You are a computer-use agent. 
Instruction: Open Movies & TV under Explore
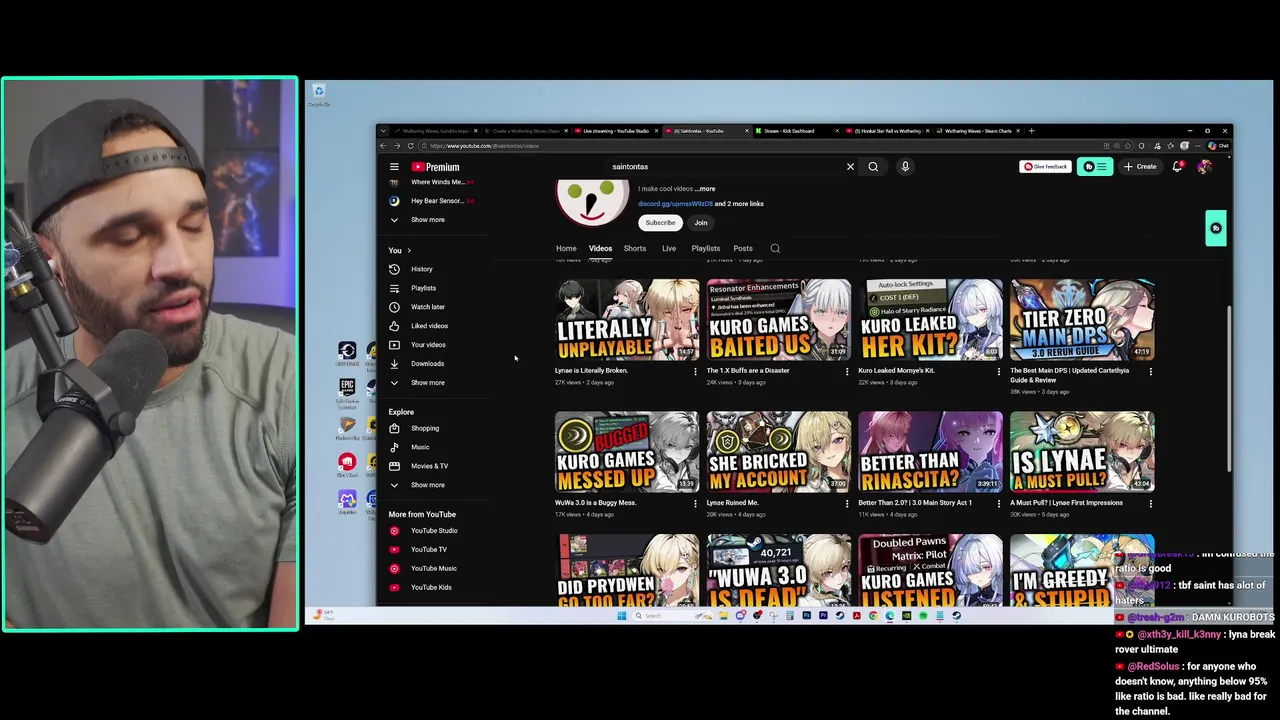pyautogui.click(x=427, y=466)
